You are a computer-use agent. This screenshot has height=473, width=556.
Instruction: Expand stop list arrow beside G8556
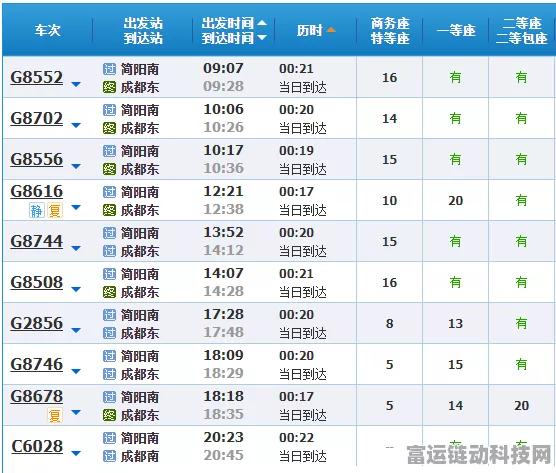tap(76, 166)
